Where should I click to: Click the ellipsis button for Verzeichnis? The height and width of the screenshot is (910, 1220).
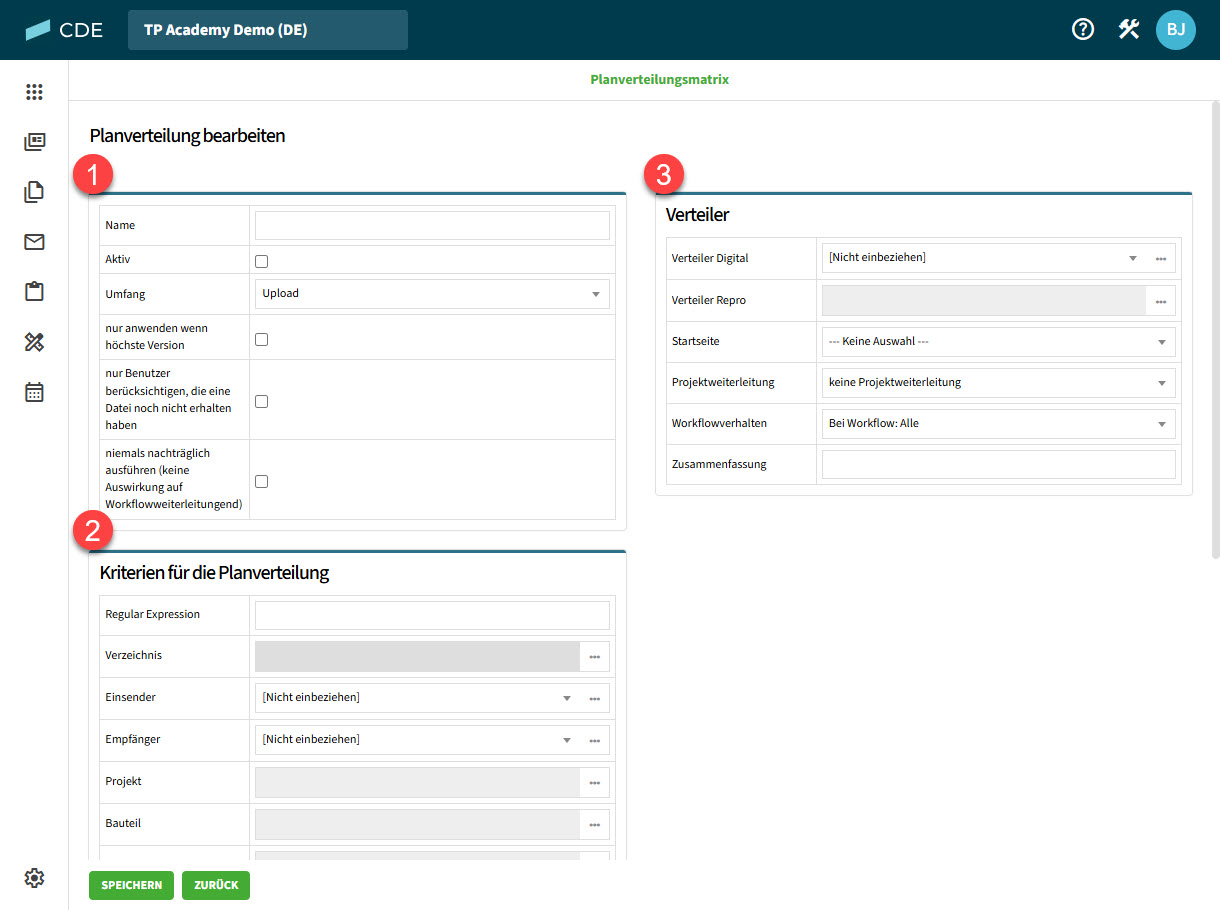(x=594, y=656)
